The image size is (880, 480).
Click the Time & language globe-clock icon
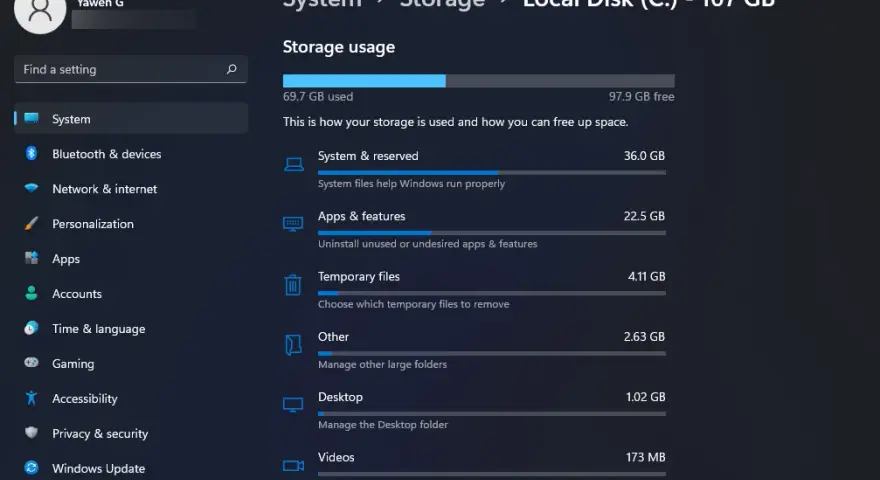point(31,328)
